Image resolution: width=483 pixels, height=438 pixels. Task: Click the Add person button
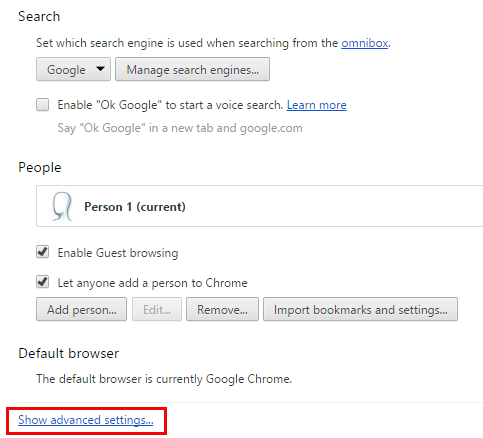(x=81, y=309)
